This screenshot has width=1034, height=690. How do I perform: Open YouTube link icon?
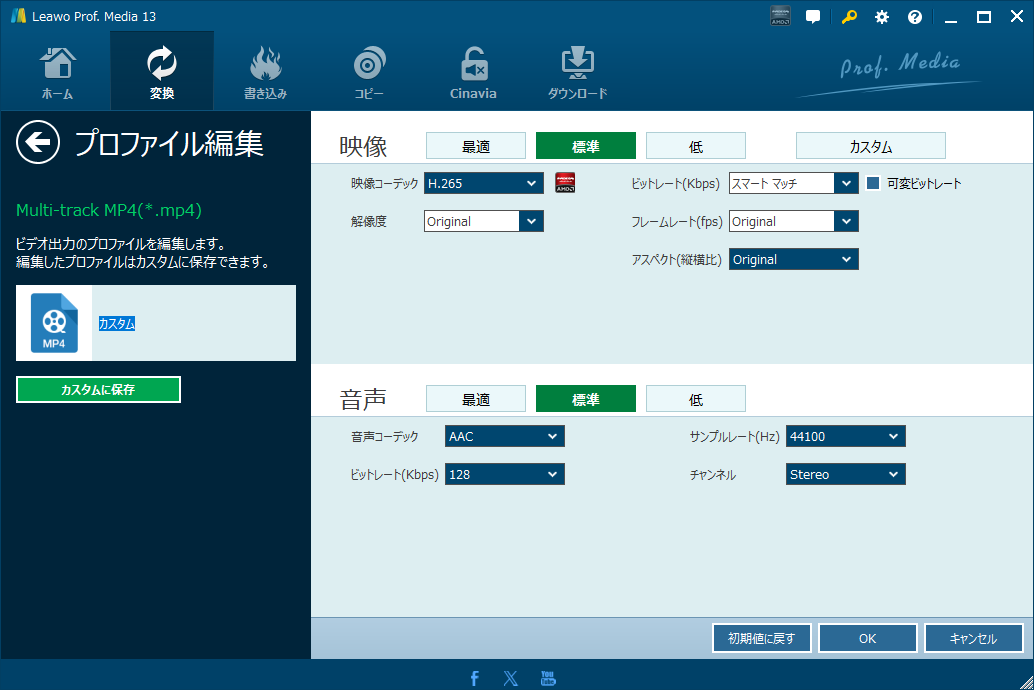tap(548, 678)
